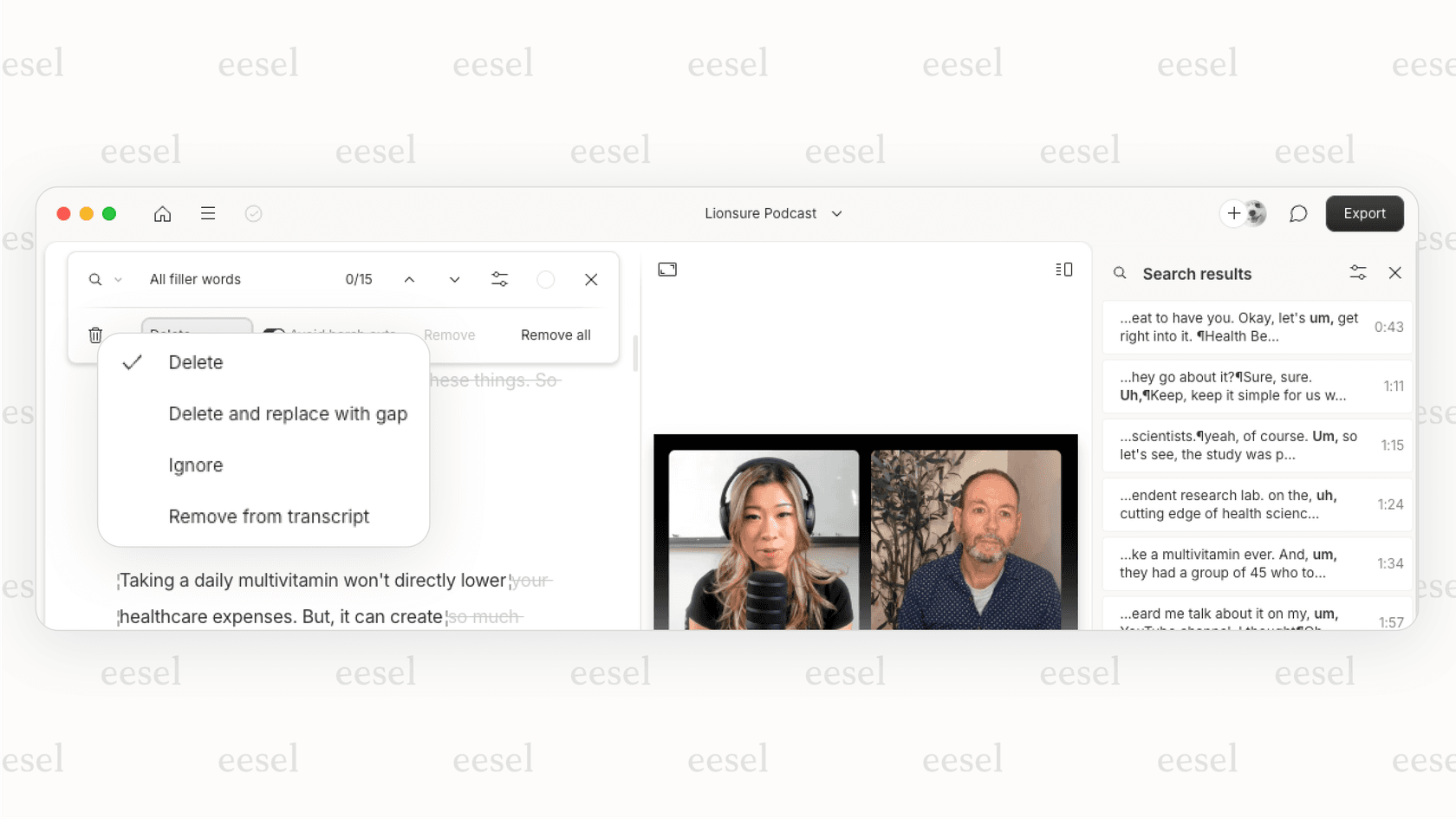
Task: Open search result at 1:24
Action: (x=1257, y=504)
